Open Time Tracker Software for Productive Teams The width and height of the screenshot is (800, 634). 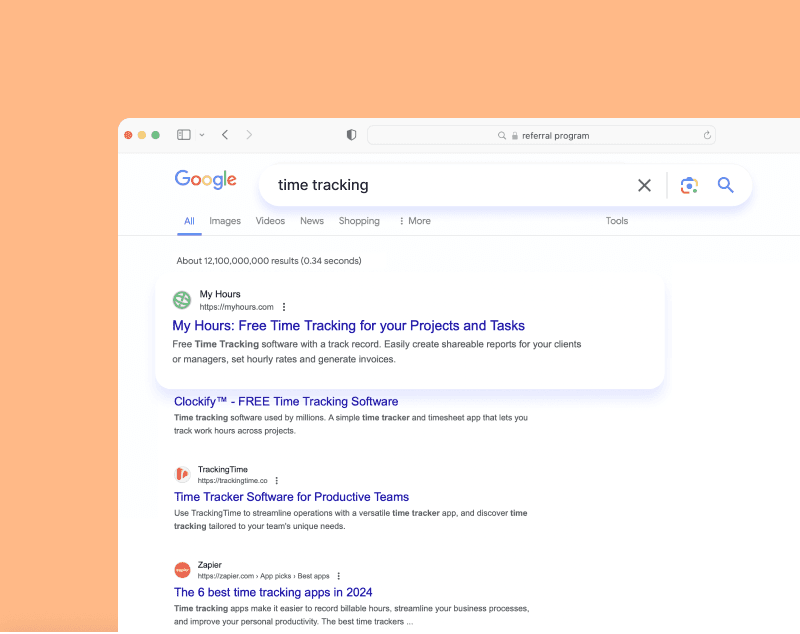(291, 497)
